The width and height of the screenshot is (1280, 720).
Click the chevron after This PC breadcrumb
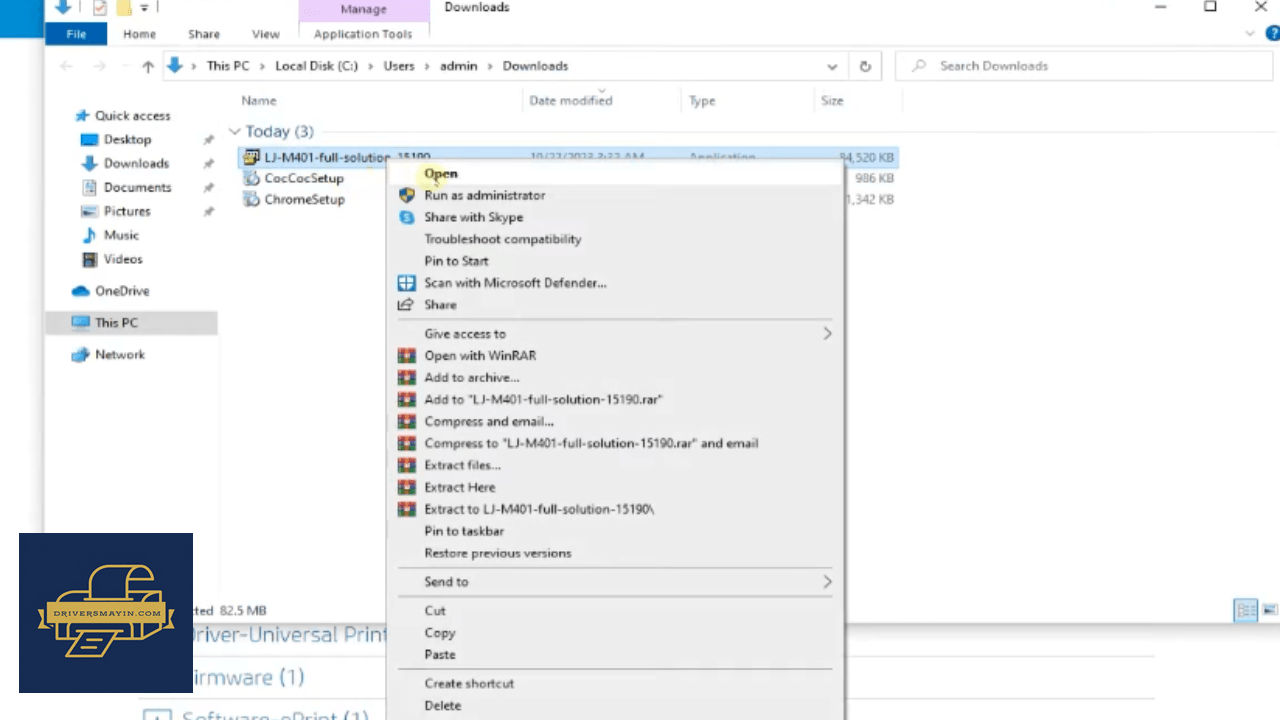pos(263,66)
